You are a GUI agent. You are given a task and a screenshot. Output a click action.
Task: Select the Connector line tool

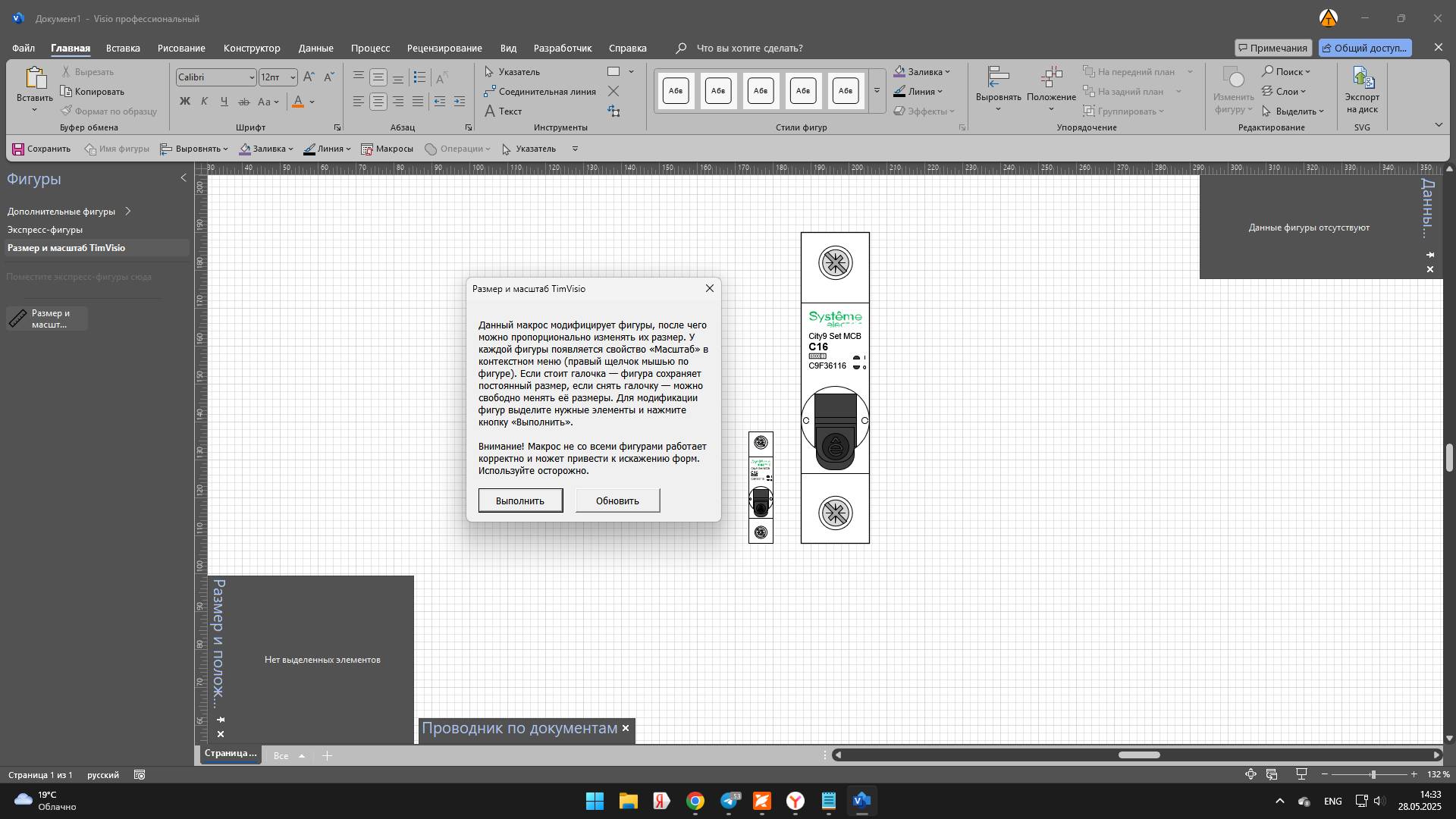[540, 92]
